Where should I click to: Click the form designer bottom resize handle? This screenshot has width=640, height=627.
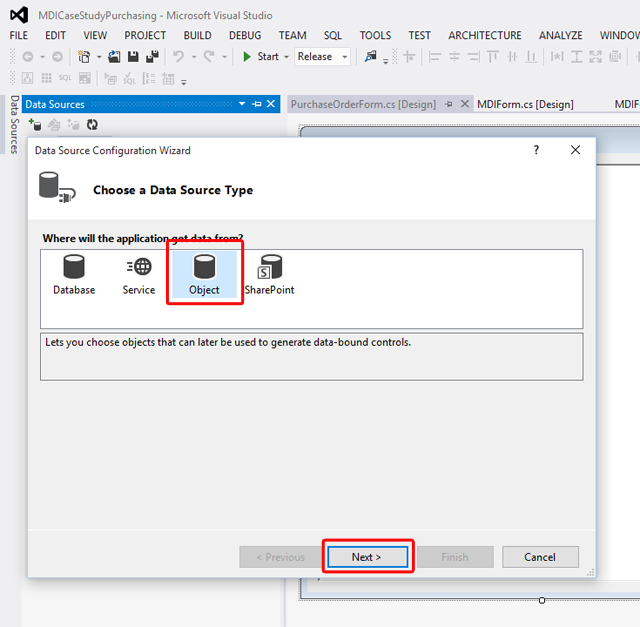click(x=542, y=600)
